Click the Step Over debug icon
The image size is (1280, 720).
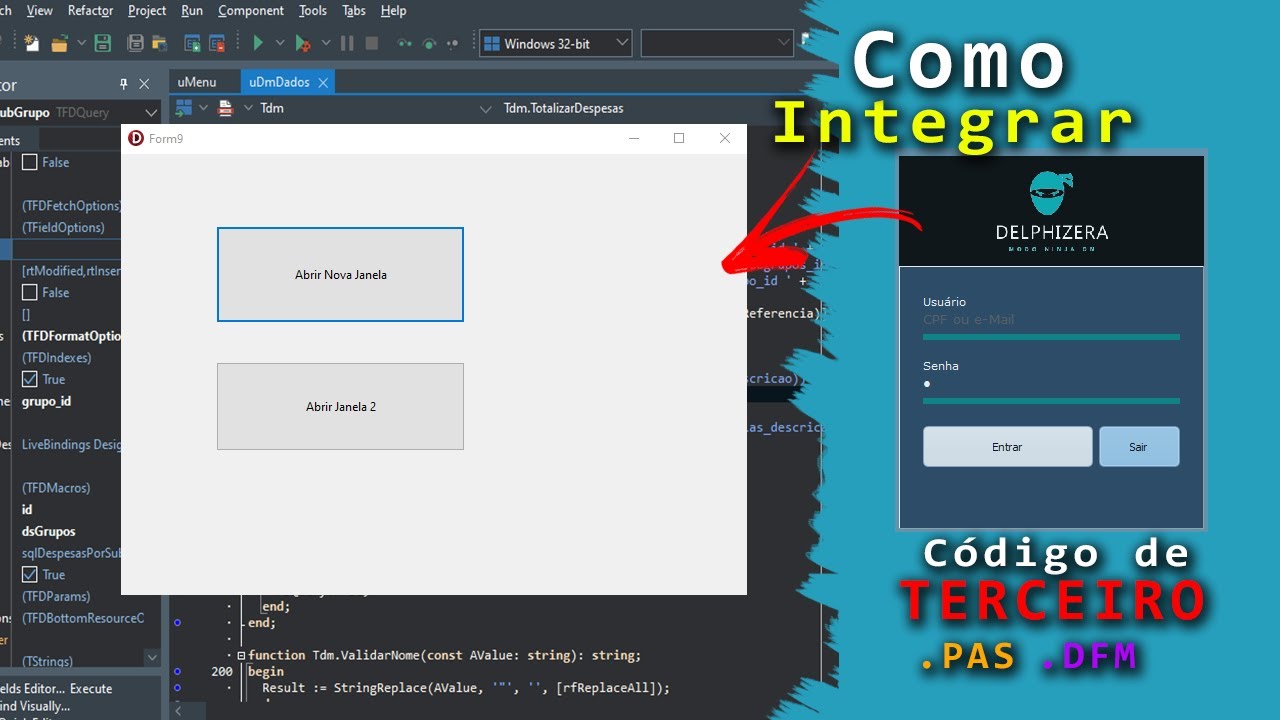click(429, 43)
